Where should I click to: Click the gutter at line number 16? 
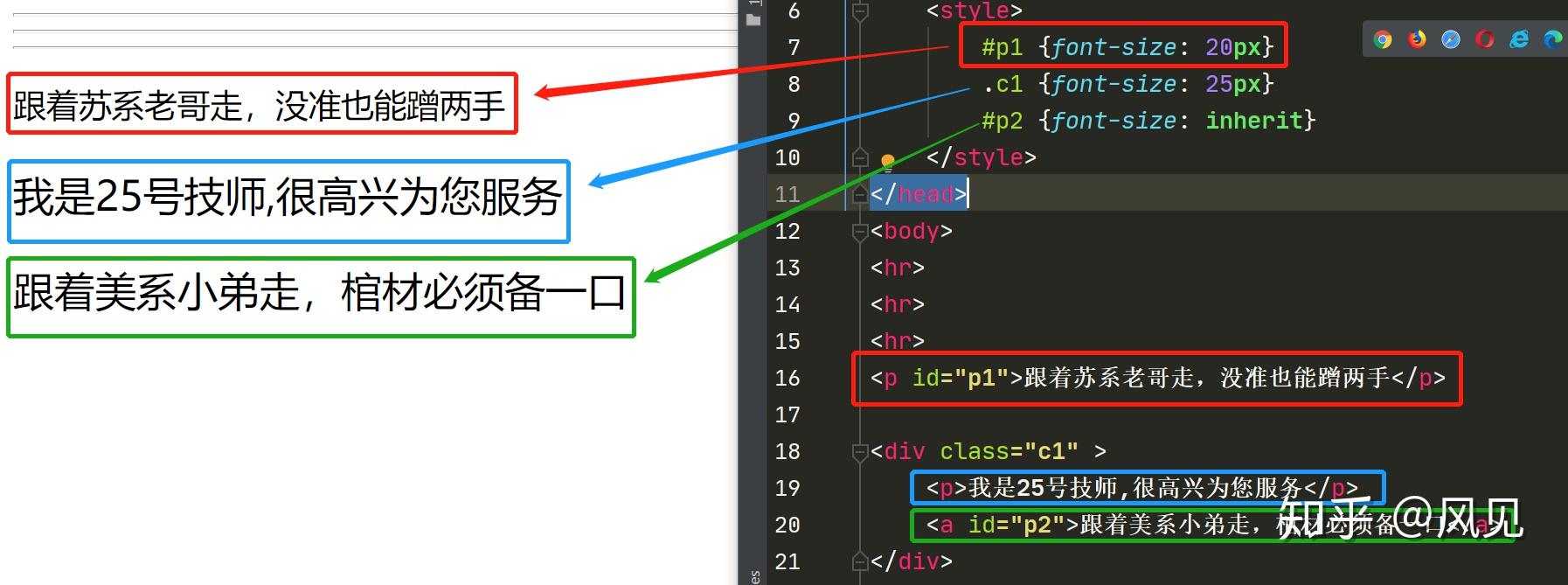pyautogui.click(x=787, y=378)
